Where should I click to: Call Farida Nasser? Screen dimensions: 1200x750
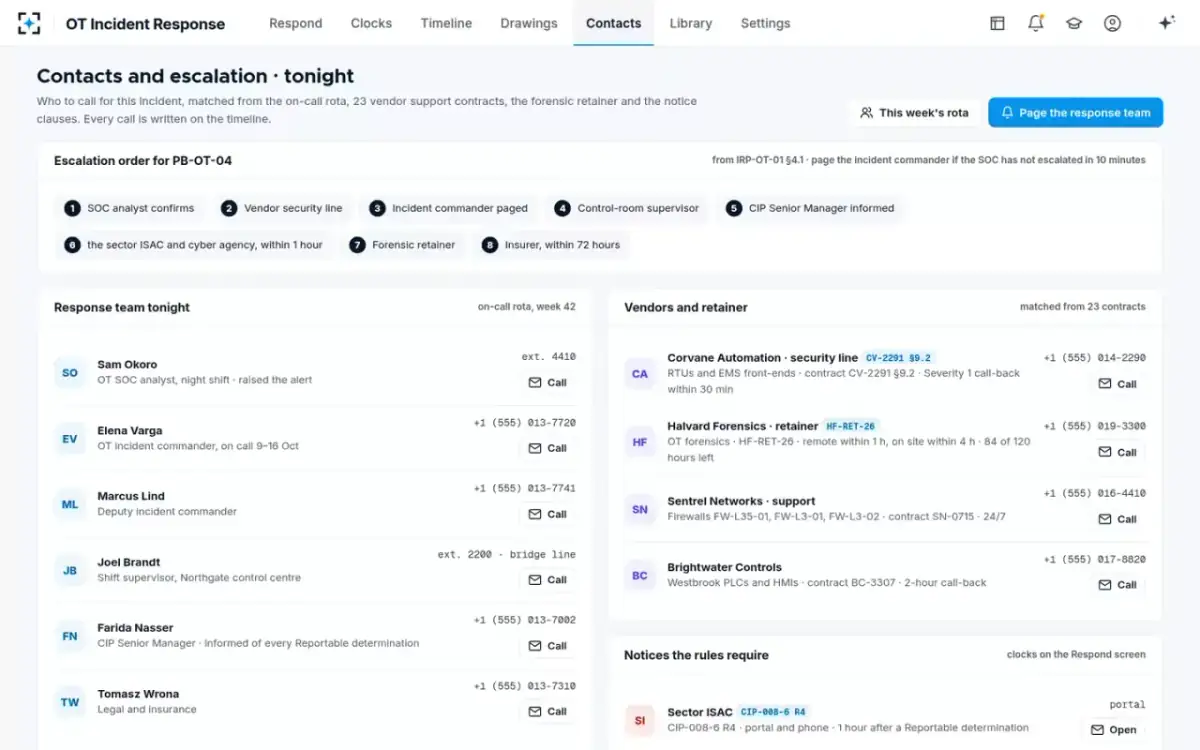[x=547, y=646]
